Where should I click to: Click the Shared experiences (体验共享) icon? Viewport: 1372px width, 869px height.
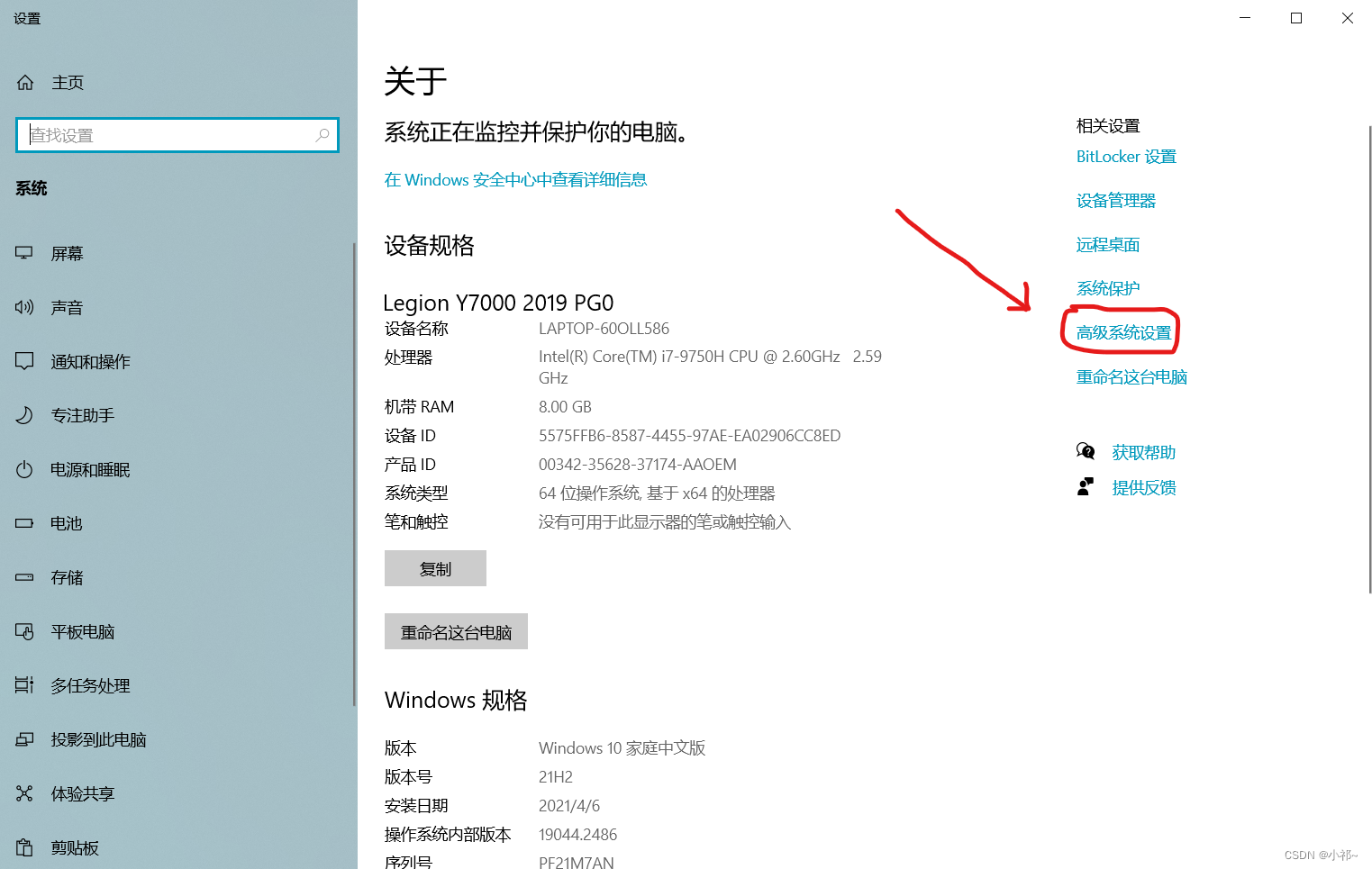click(24, 793)
